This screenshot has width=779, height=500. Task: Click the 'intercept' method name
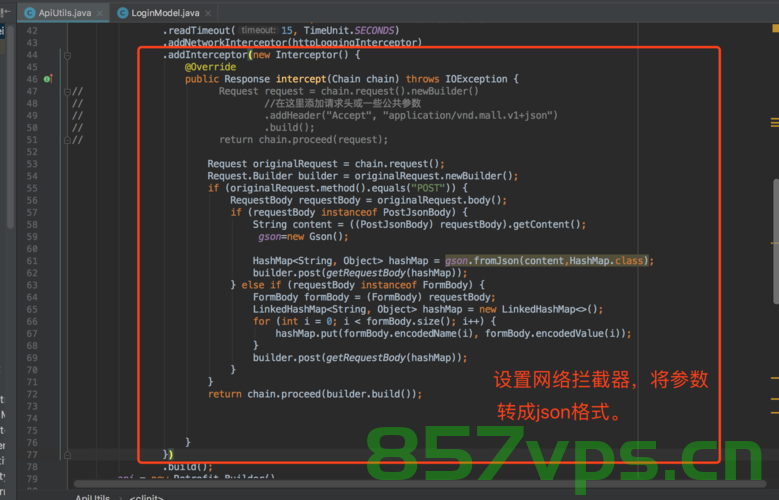(x=301, y=79)
